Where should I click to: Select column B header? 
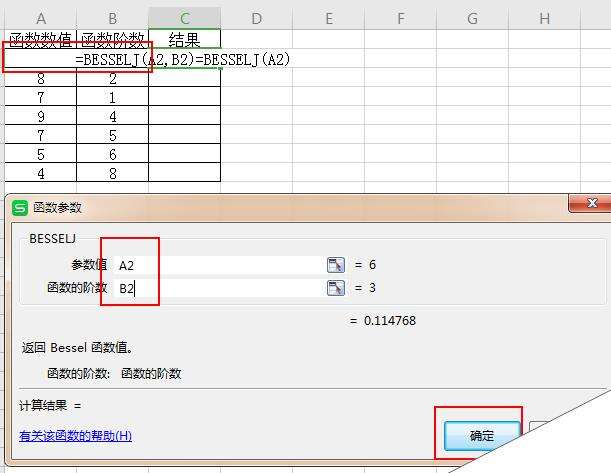[x=113, y=18]
